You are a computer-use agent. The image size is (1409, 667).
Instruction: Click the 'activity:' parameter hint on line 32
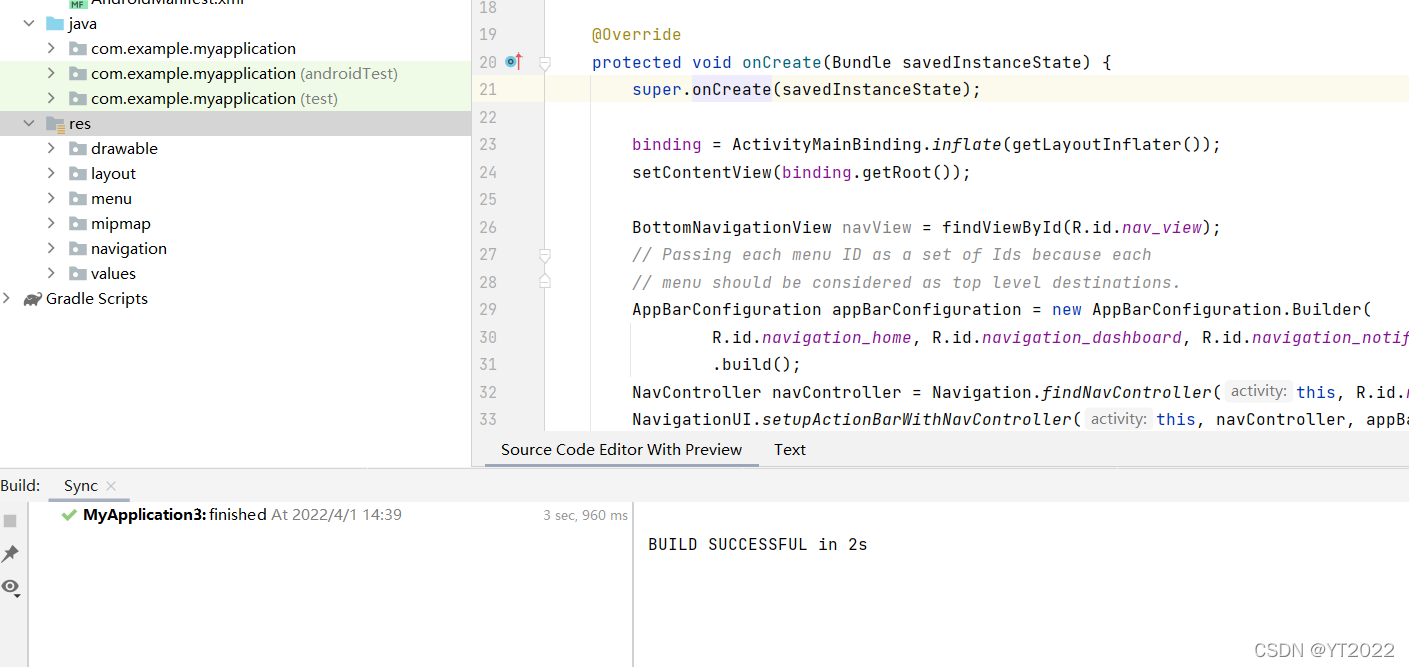(x=1258, y=392)
